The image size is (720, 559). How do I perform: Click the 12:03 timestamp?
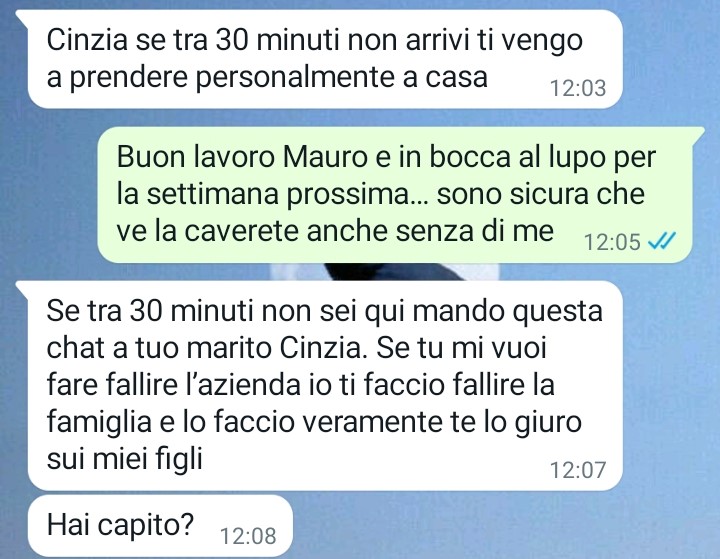[578, 88]
